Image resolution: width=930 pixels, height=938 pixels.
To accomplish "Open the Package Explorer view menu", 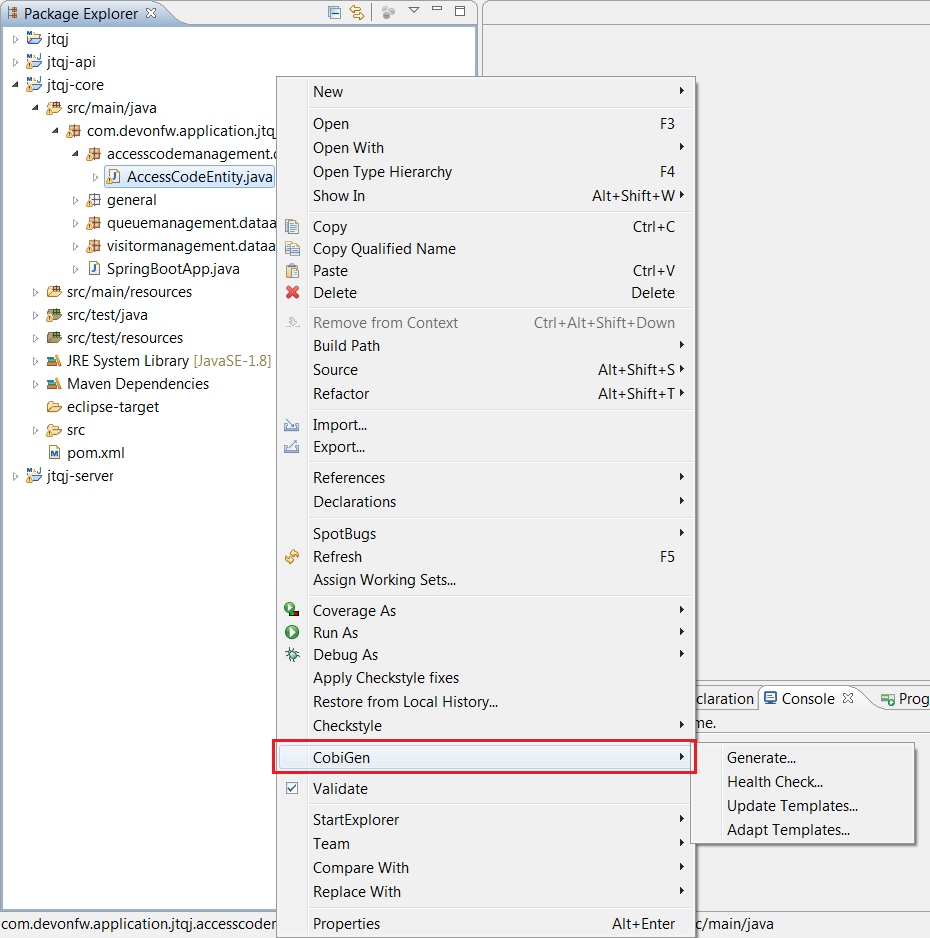I will (x=414, y=13).
